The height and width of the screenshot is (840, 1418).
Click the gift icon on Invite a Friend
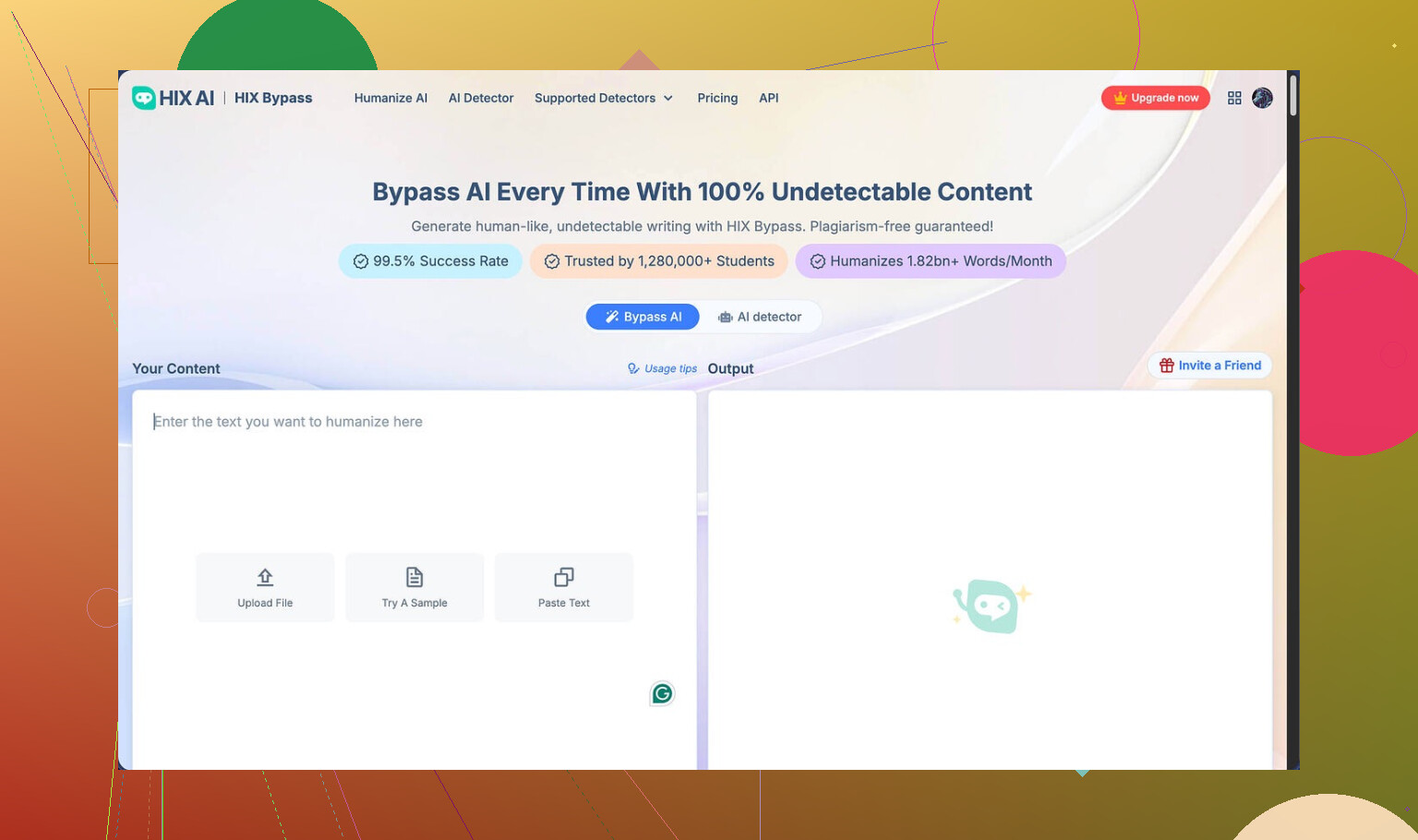(x=1167, y=366)
